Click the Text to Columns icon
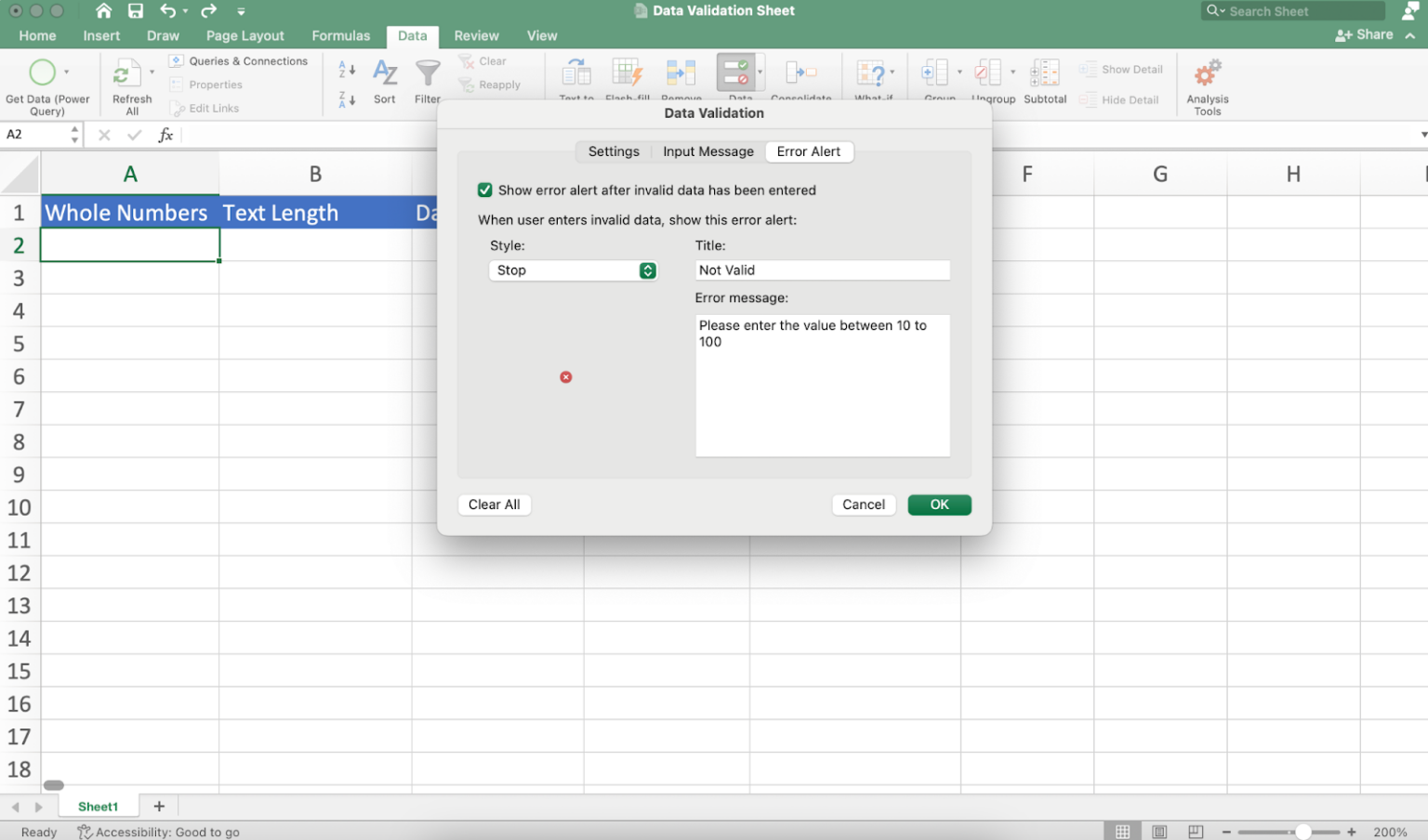This screenshot has width=1428, height=840. coord(575,74)
